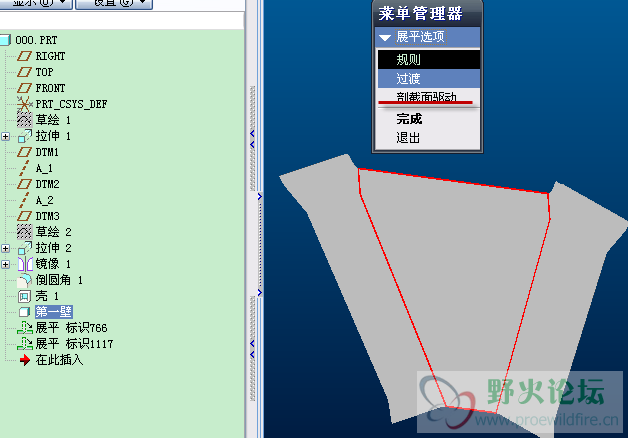Screen dimensions: 628x438
Task: Select the FRONT plane label
Action: point(50,88)
